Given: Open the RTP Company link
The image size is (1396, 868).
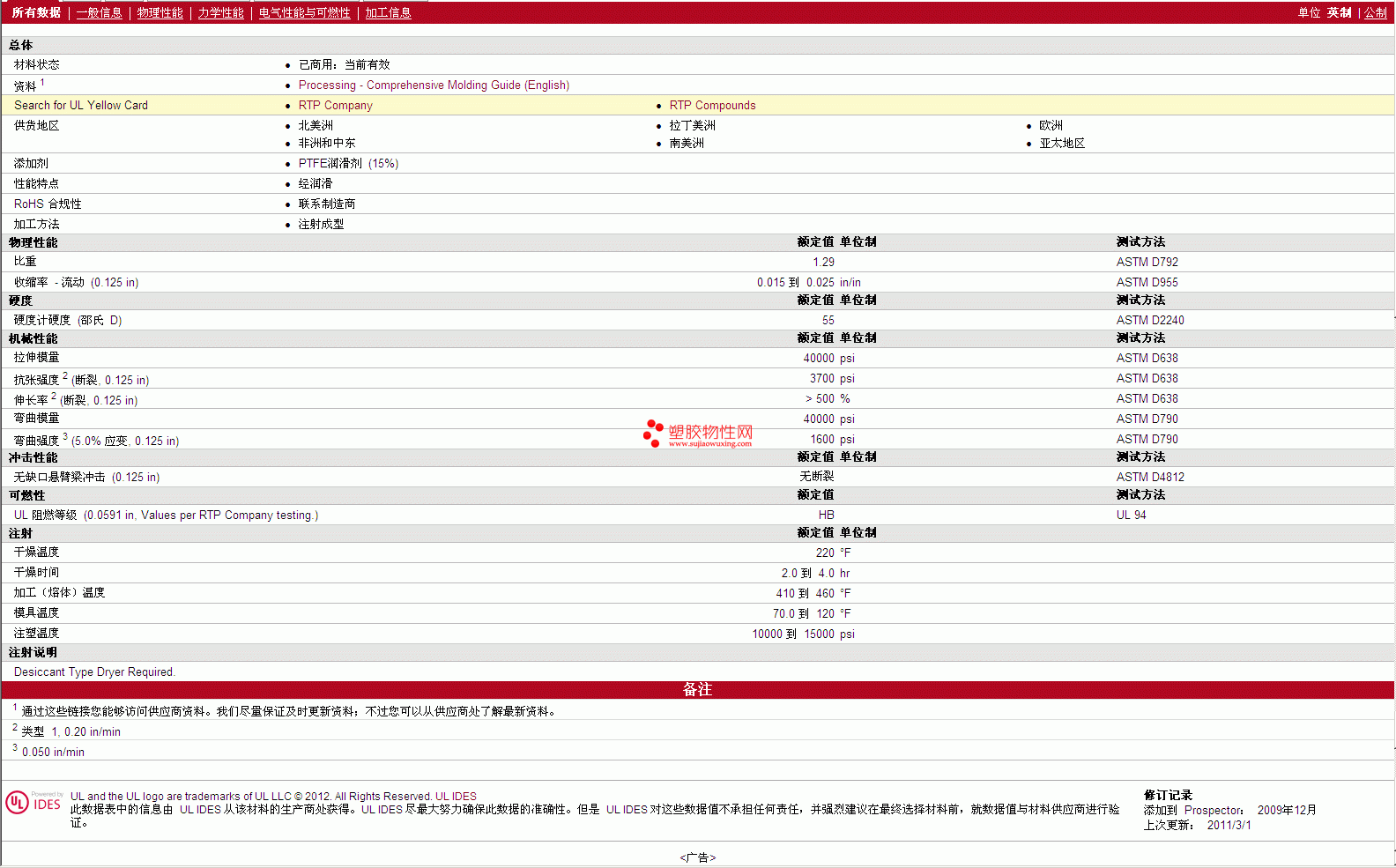Looking at the screenshot, I should [x=335, y=105].
